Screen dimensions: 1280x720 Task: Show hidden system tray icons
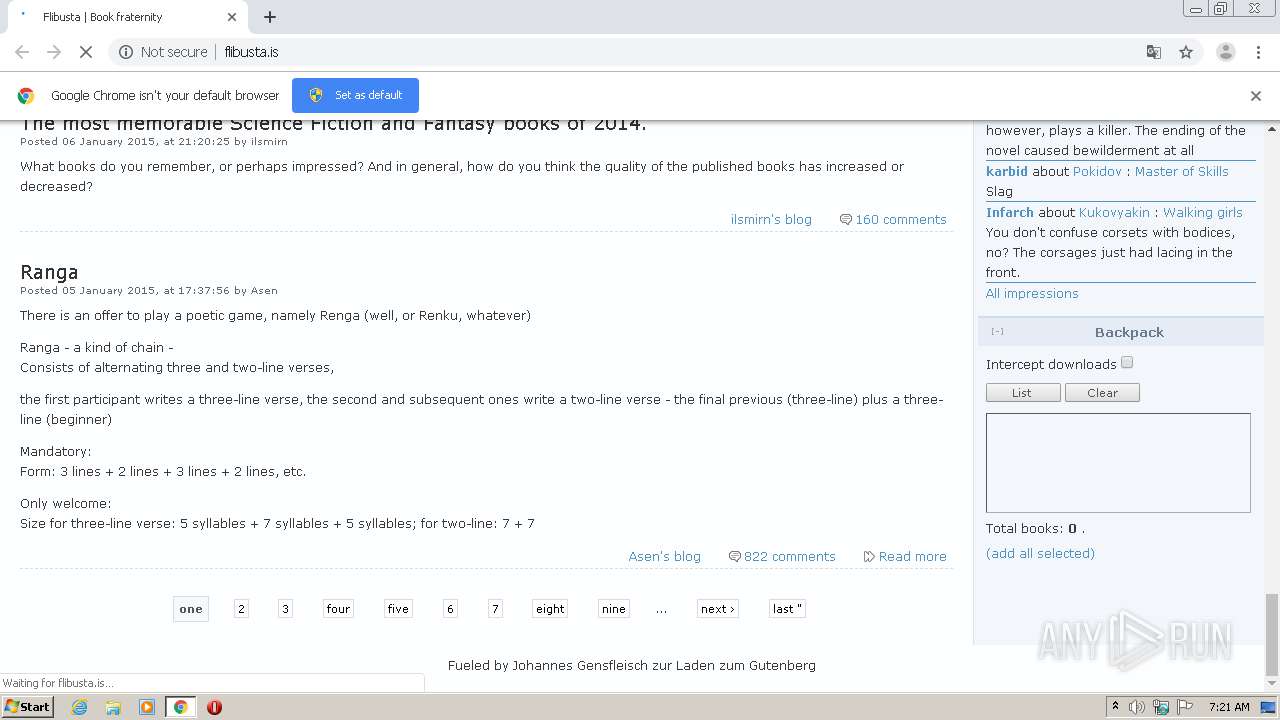[1115, 706]
